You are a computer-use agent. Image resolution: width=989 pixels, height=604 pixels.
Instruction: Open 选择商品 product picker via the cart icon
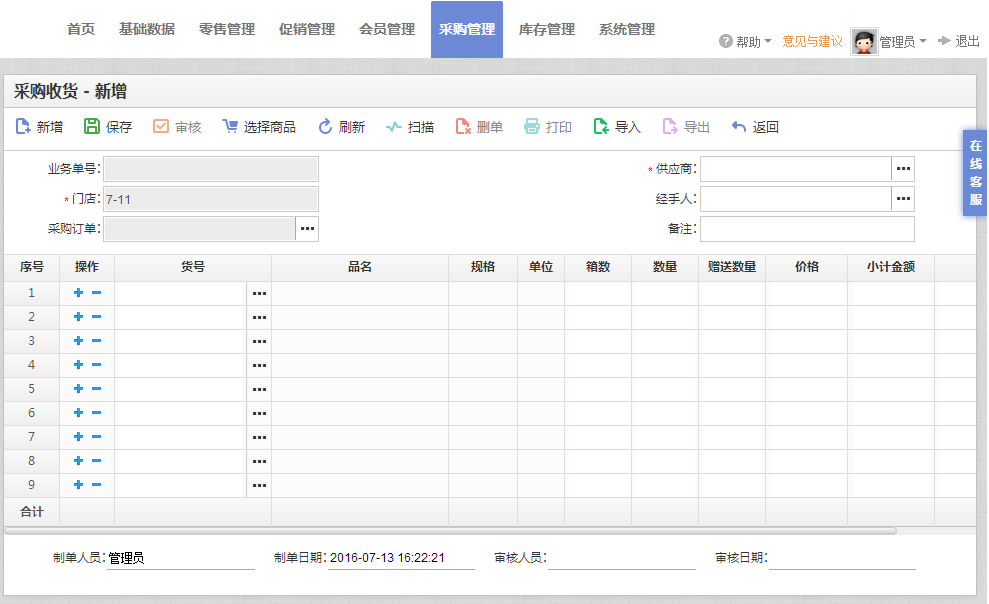pos(230,127)
